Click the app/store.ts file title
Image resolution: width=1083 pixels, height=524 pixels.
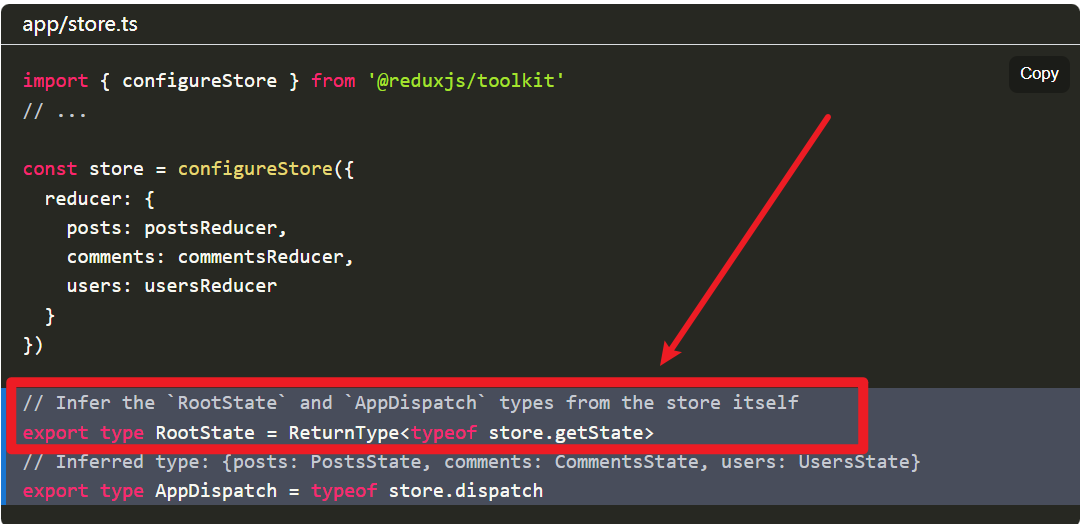(80, 24)
